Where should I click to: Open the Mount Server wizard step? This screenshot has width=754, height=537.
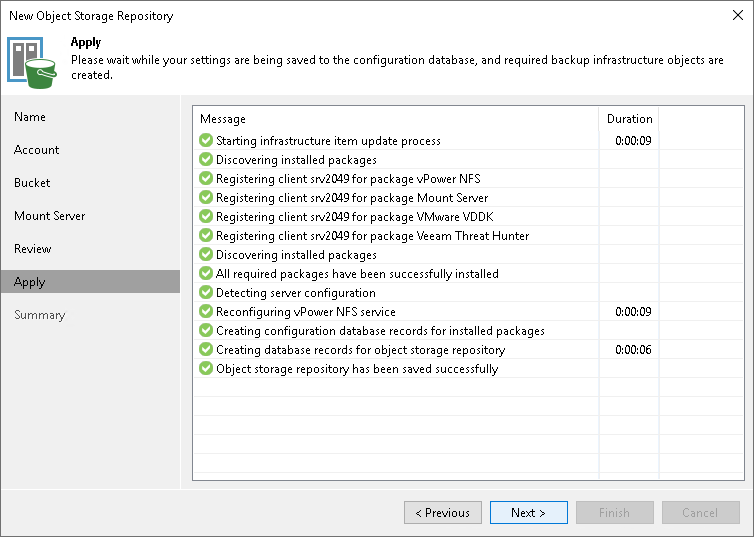[50, 216]
